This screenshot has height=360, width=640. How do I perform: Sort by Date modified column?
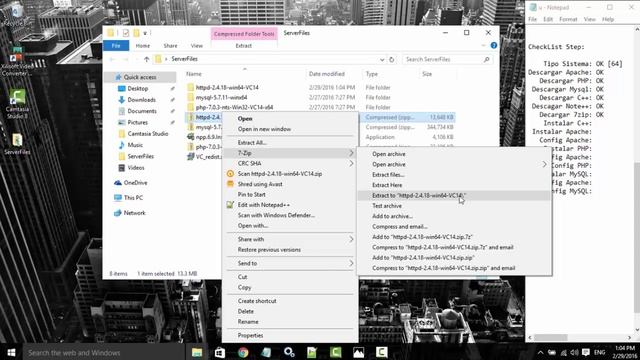(x=327, y=74)
